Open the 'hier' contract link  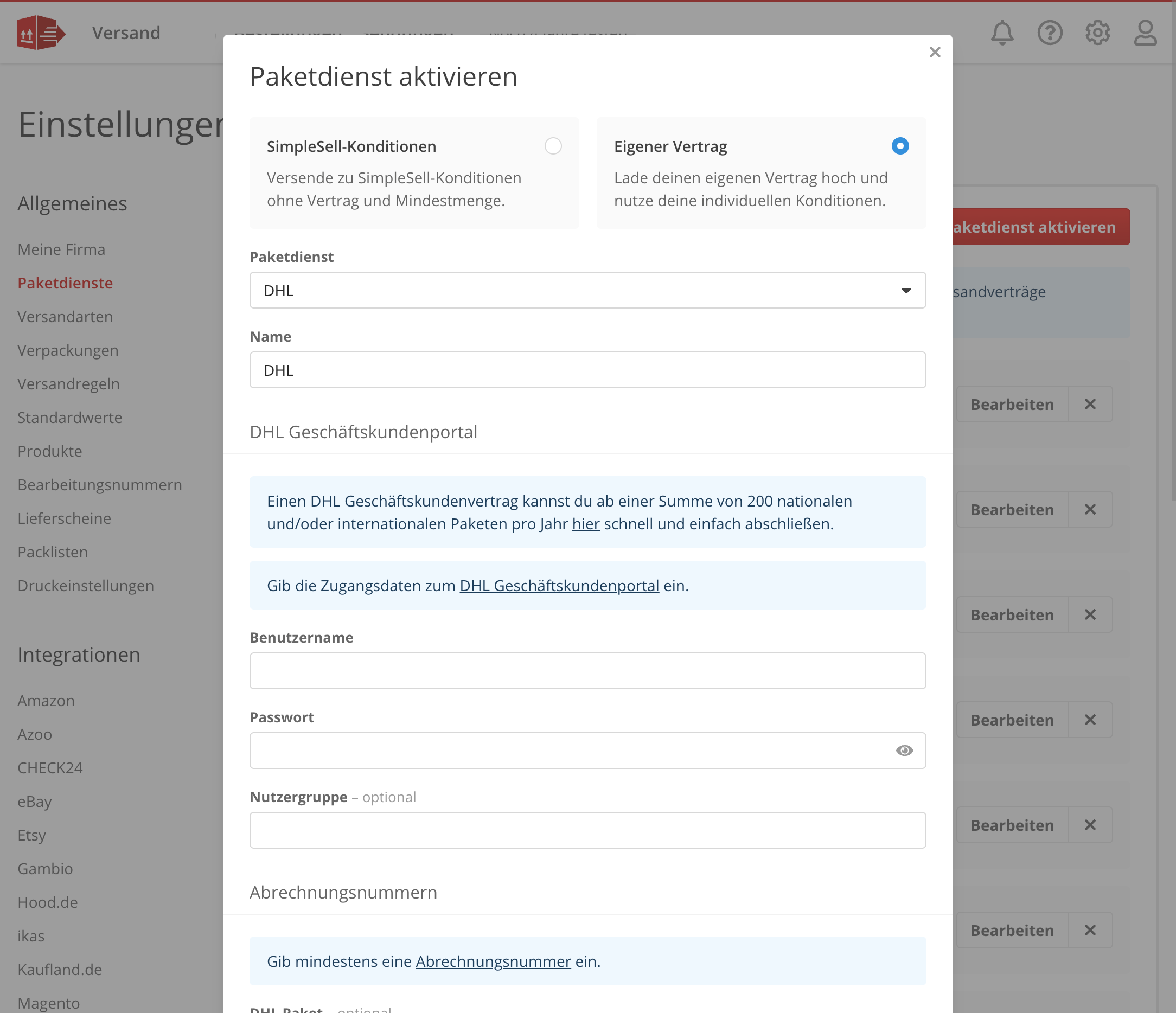point(586,524)
